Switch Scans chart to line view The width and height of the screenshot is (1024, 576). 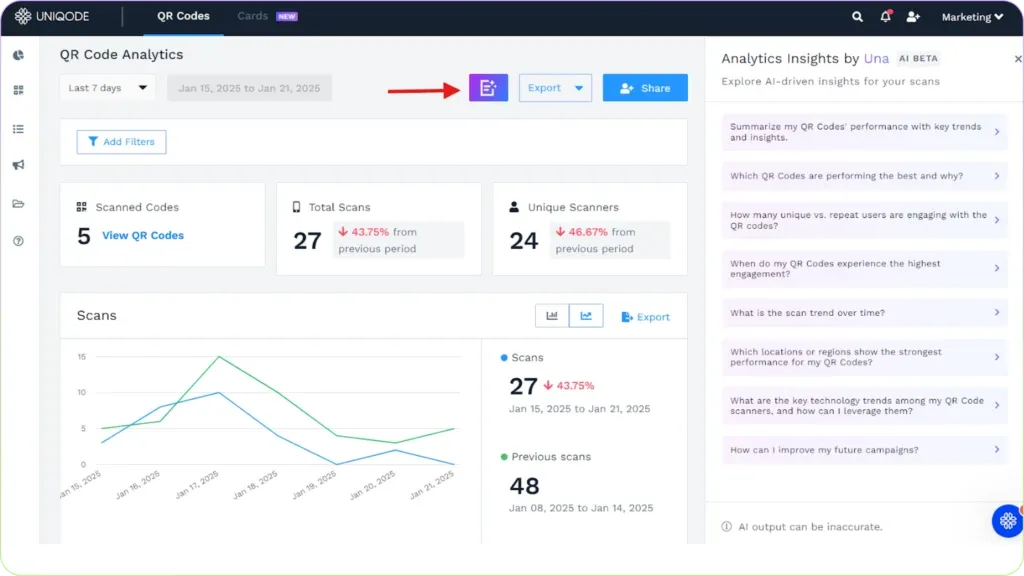click(x=586, y=316)
